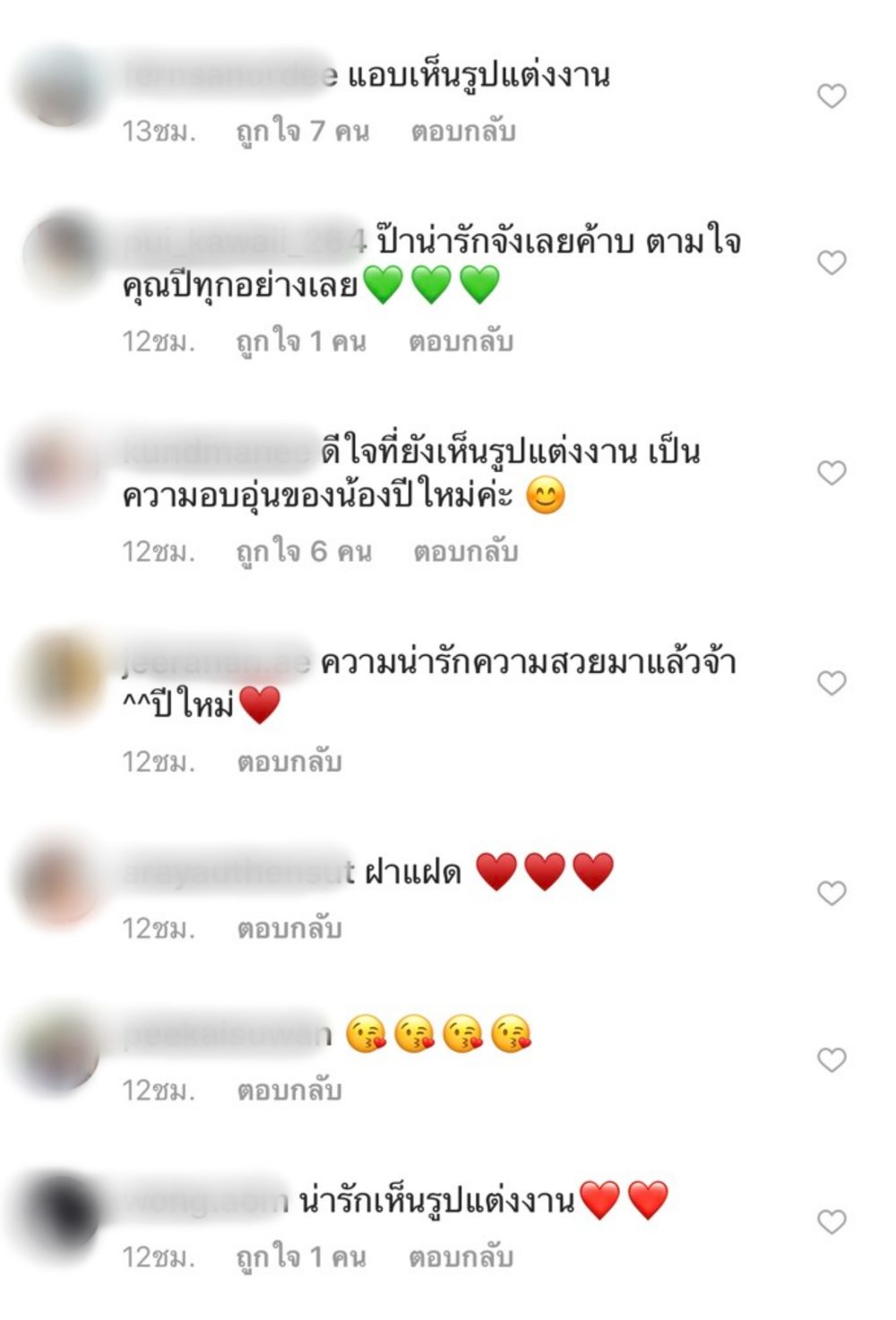Open "ถูกใจ 1 คน" under the last comment

[x=301, y=1257]
